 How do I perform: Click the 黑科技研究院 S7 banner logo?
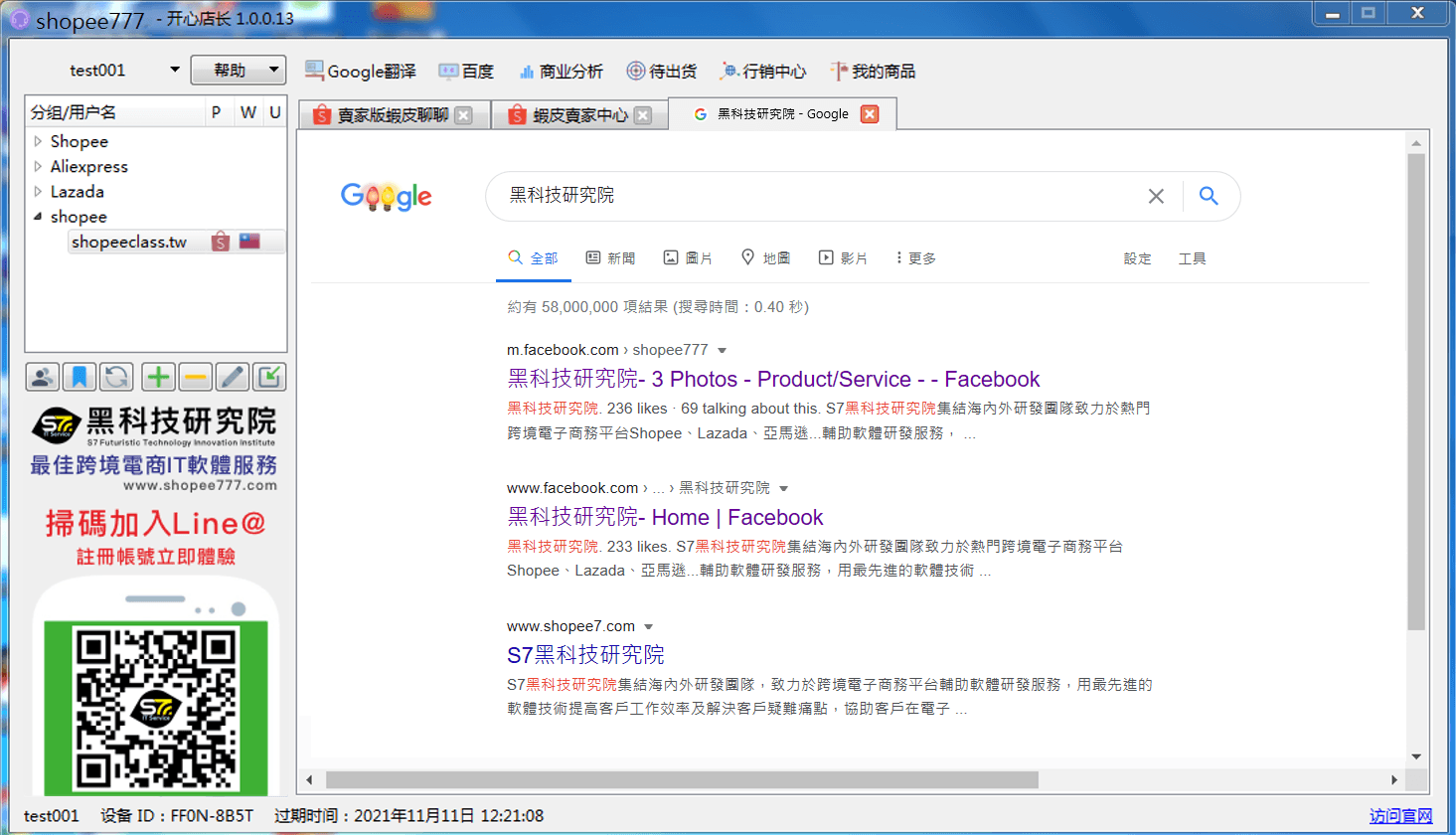pyautogui.click(x=154, y=427)
